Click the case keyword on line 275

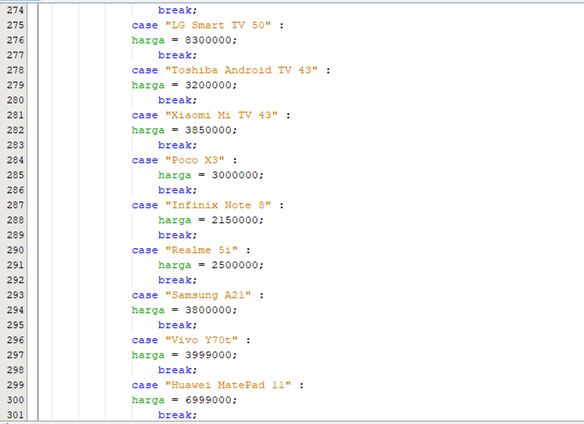click(145, 25)
